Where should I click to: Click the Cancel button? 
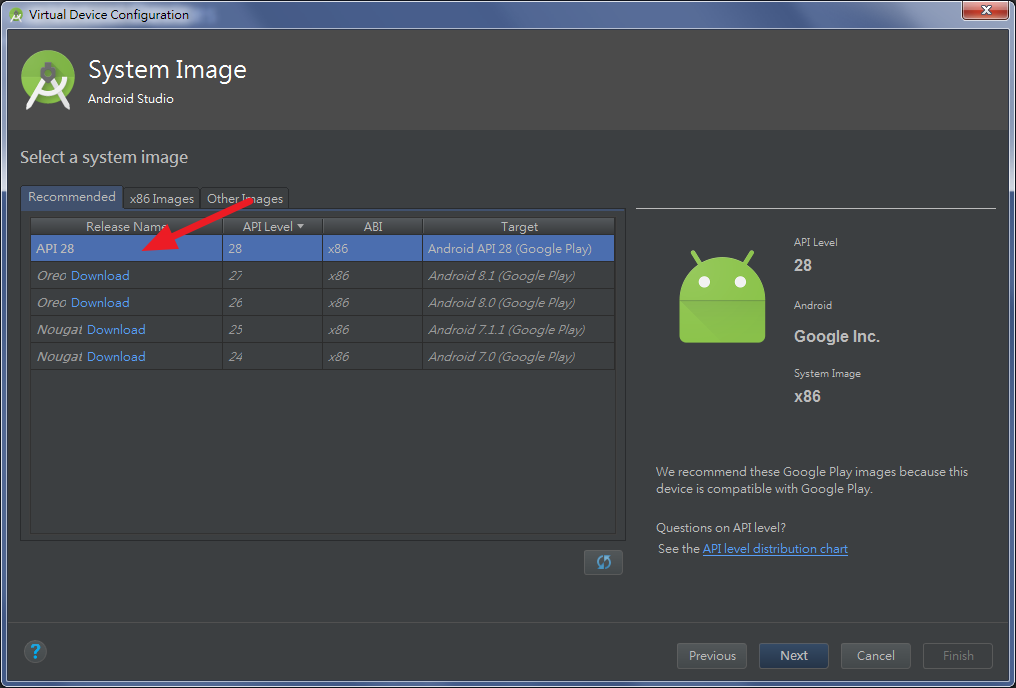pos(875,656)
